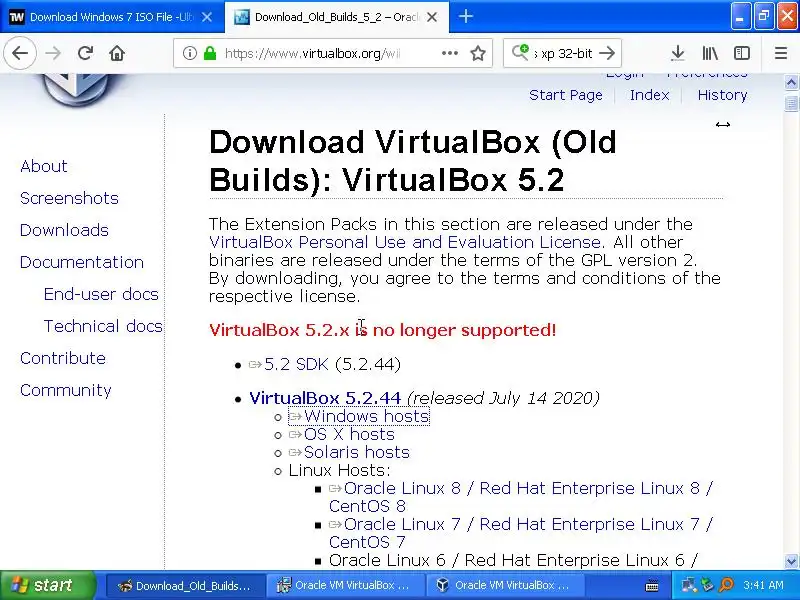Bookmark this page with the star
The width and height of the screenshot is (800, 600).
point(478,53)
